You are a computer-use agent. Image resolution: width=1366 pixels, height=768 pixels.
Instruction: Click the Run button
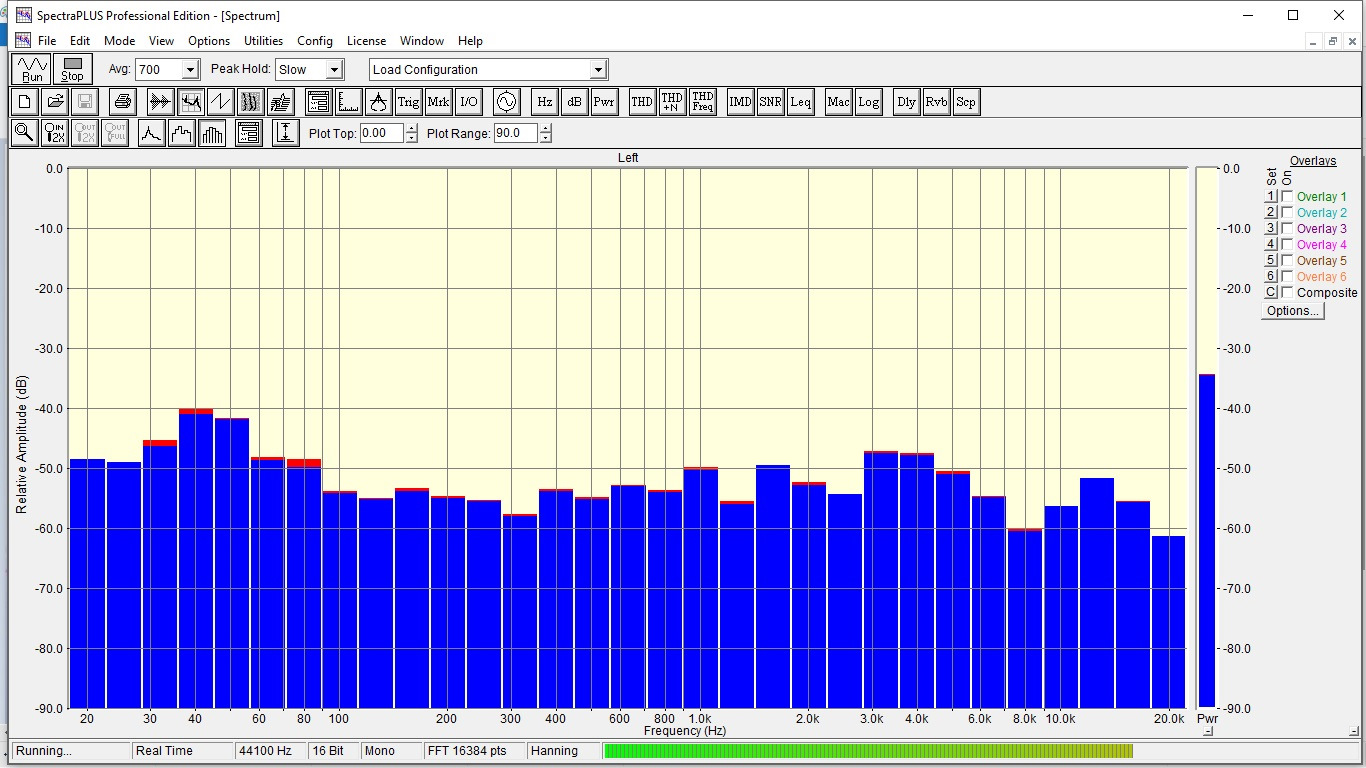tap(32, 69)
